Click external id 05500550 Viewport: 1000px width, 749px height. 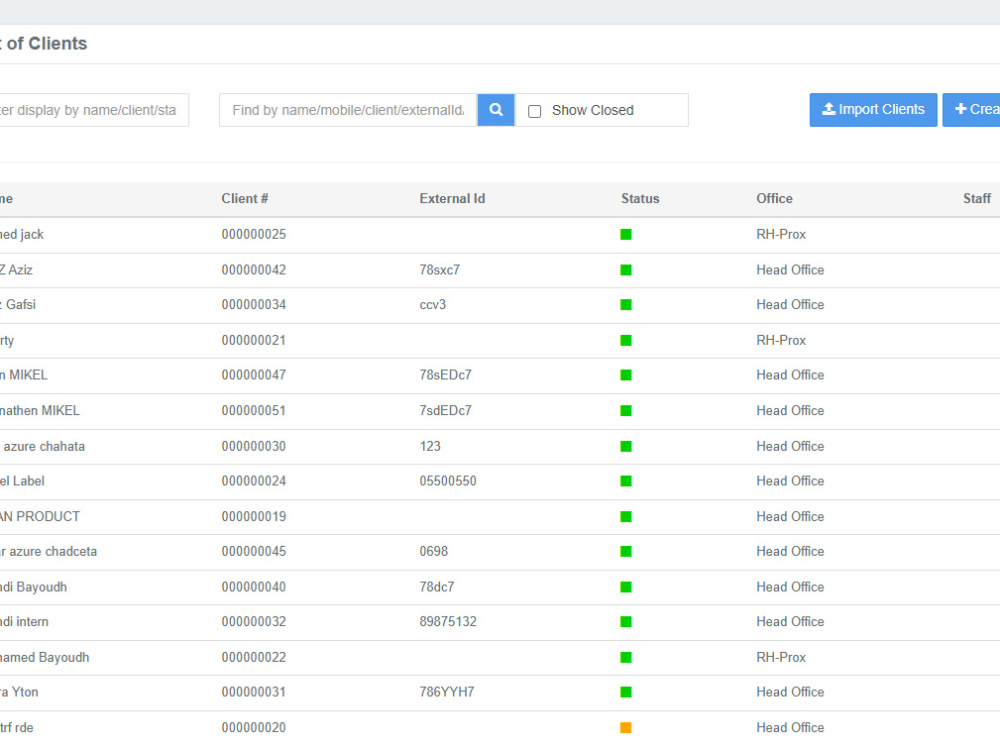448,481
